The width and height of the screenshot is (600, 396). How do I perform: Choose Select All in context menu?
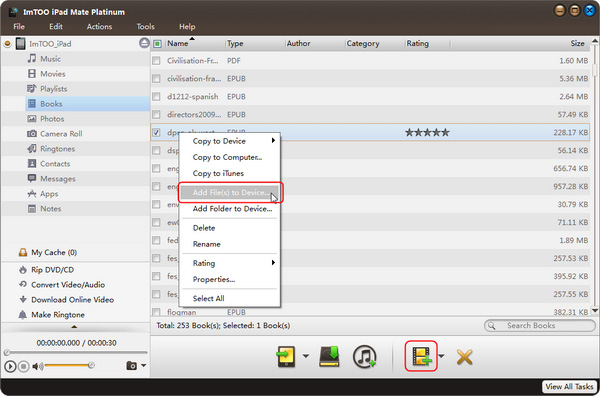[230, 298]
